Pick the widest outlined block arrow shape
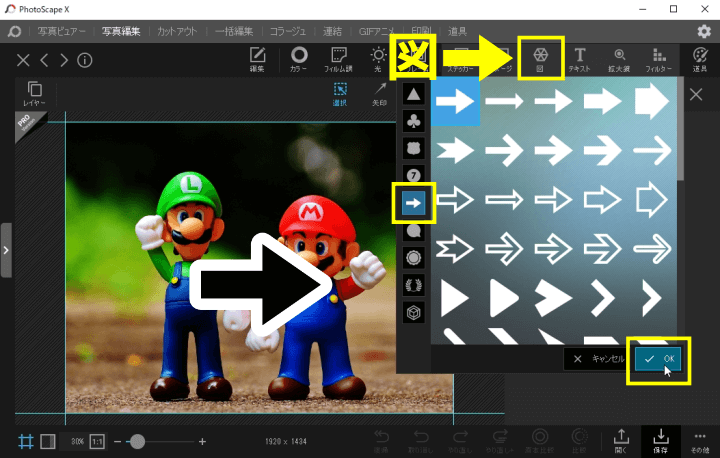Screen dimensions: 720x458 [x=652, y=199]
